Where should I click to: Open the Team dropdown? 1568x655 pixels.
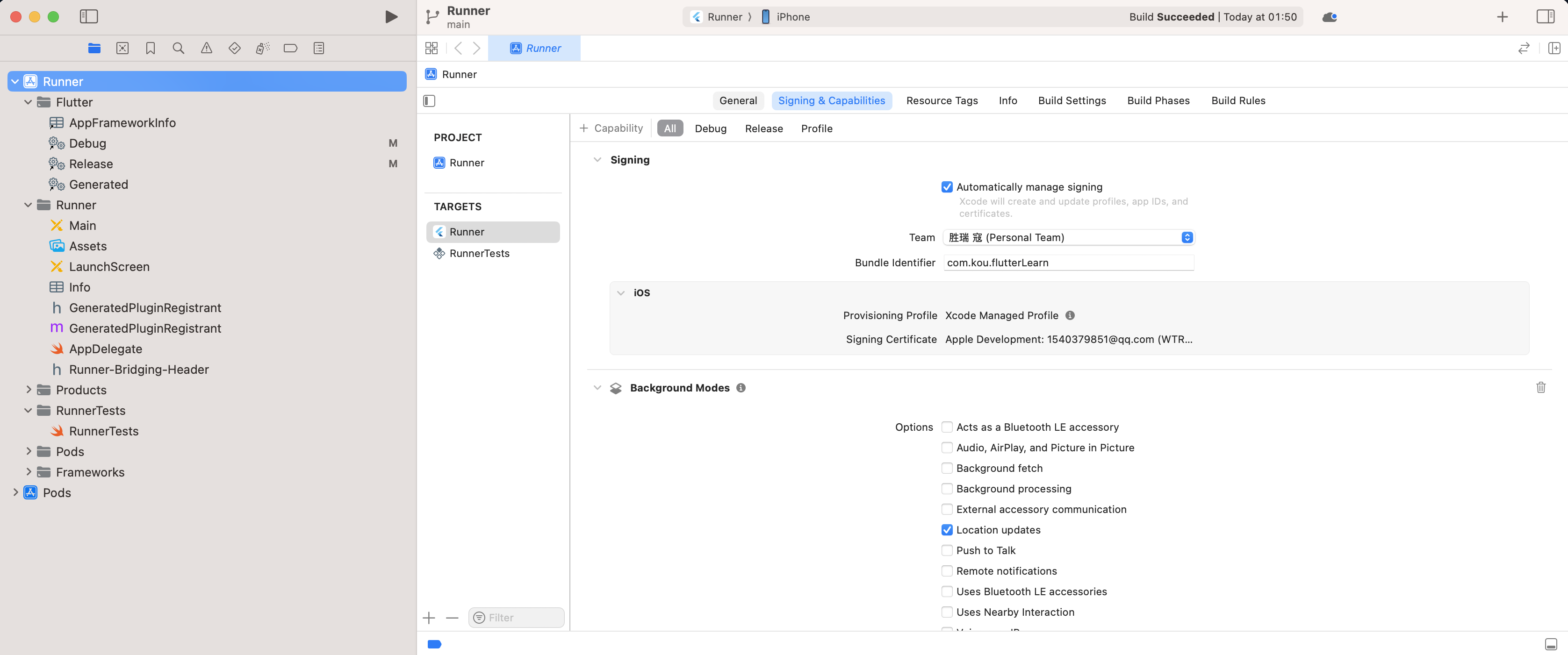[x=1068, y=237]
